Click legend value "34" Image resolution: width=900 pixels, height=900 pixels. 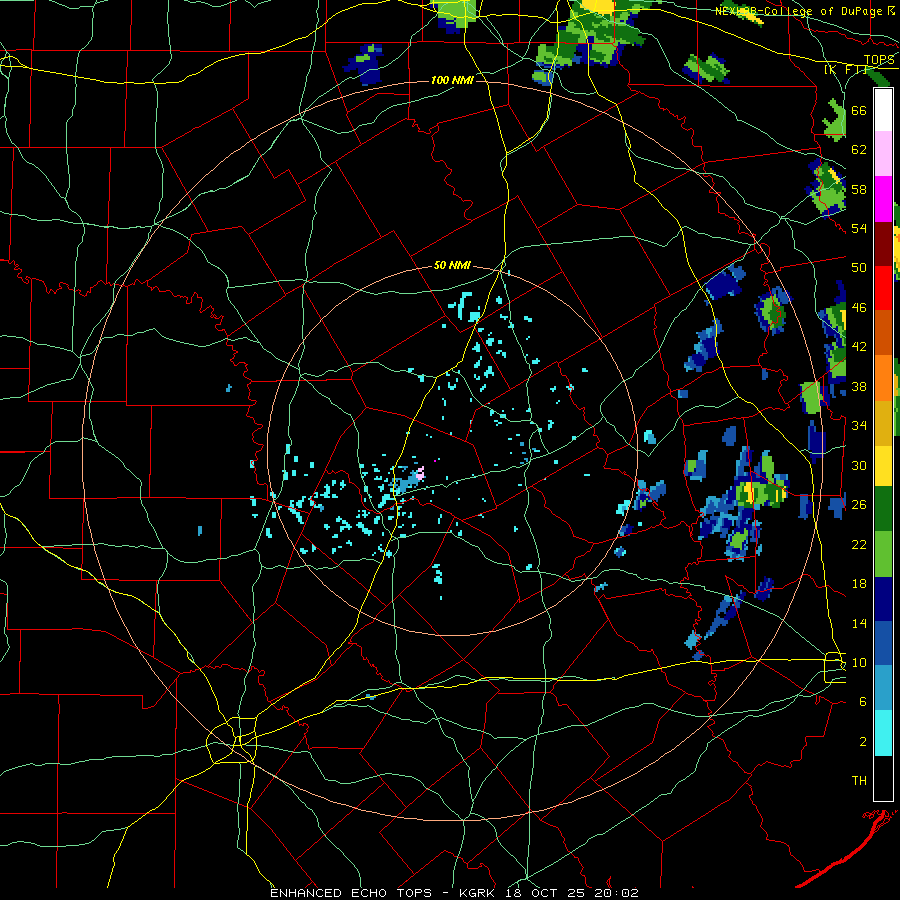(x=859, y=426)
